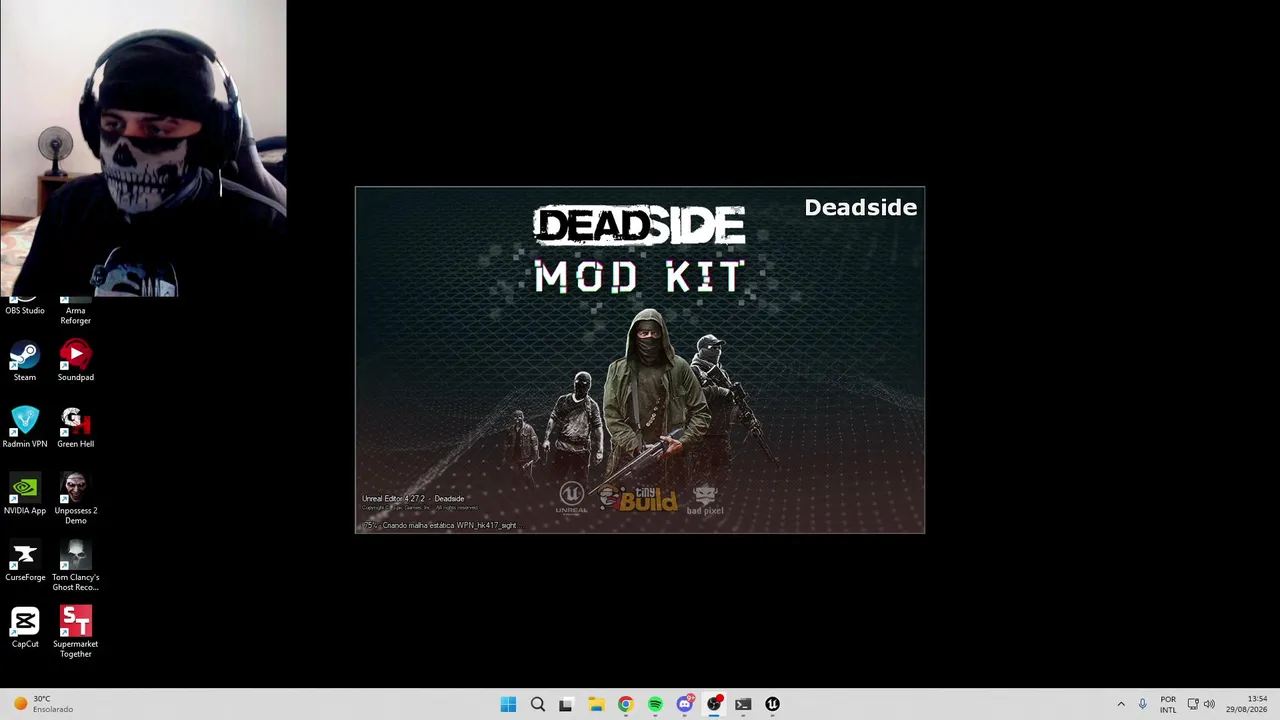Open network settings from the tray icon
The height and width of the screenshot is (720, 1280).
(x=1193, y=704)
